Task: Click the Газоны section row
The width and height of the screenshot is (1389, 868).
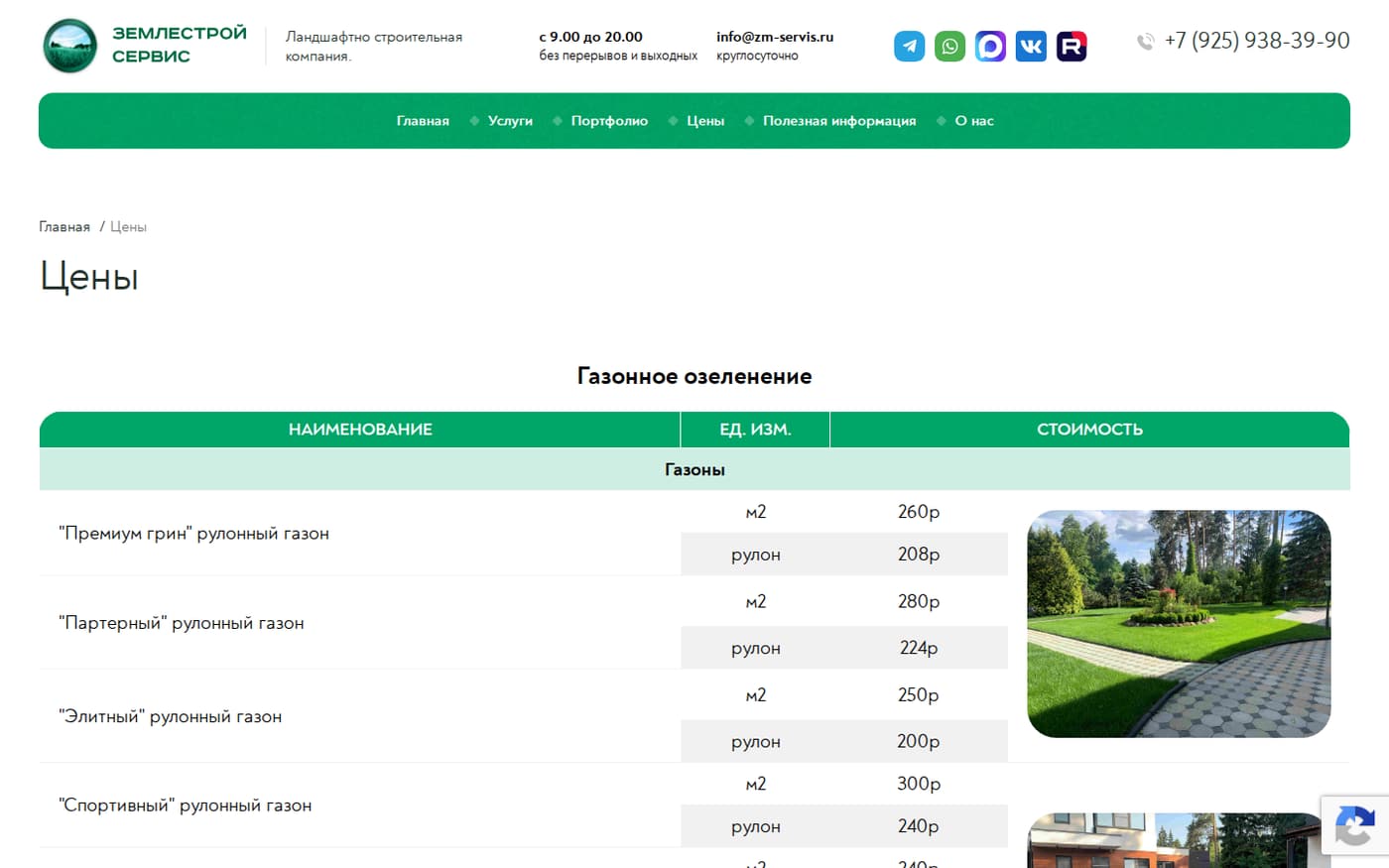Action: pos(694,469)
